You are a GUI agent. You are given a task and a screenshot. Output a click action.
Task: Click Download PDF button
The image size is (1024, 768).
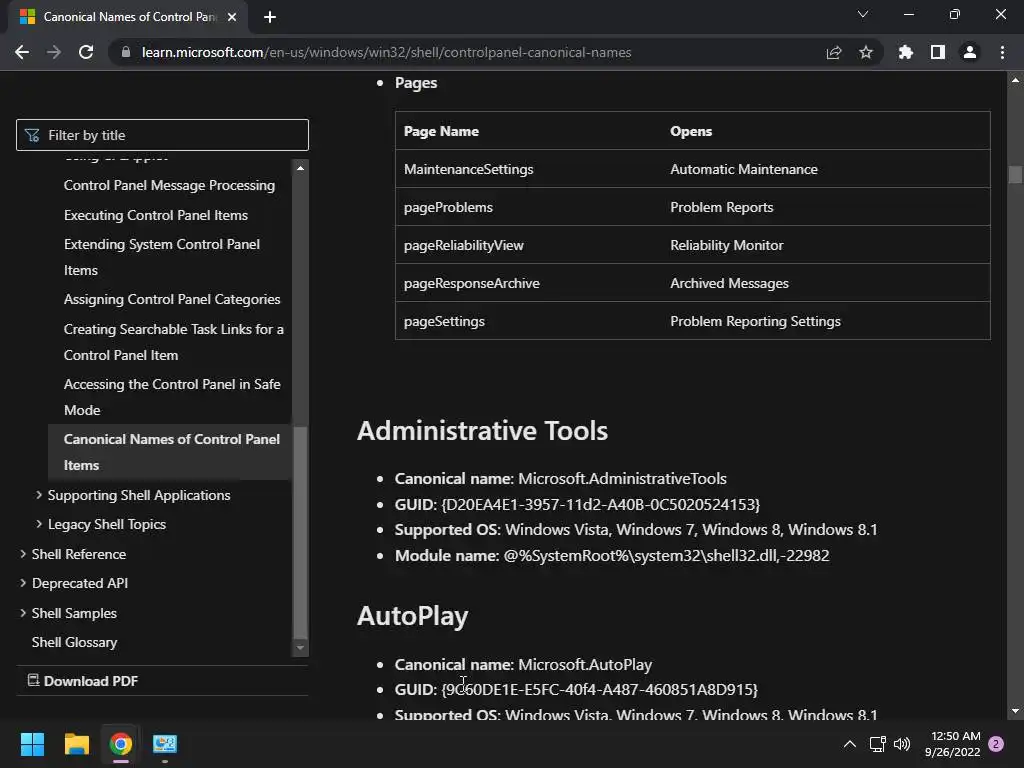(x=83, y=681)
